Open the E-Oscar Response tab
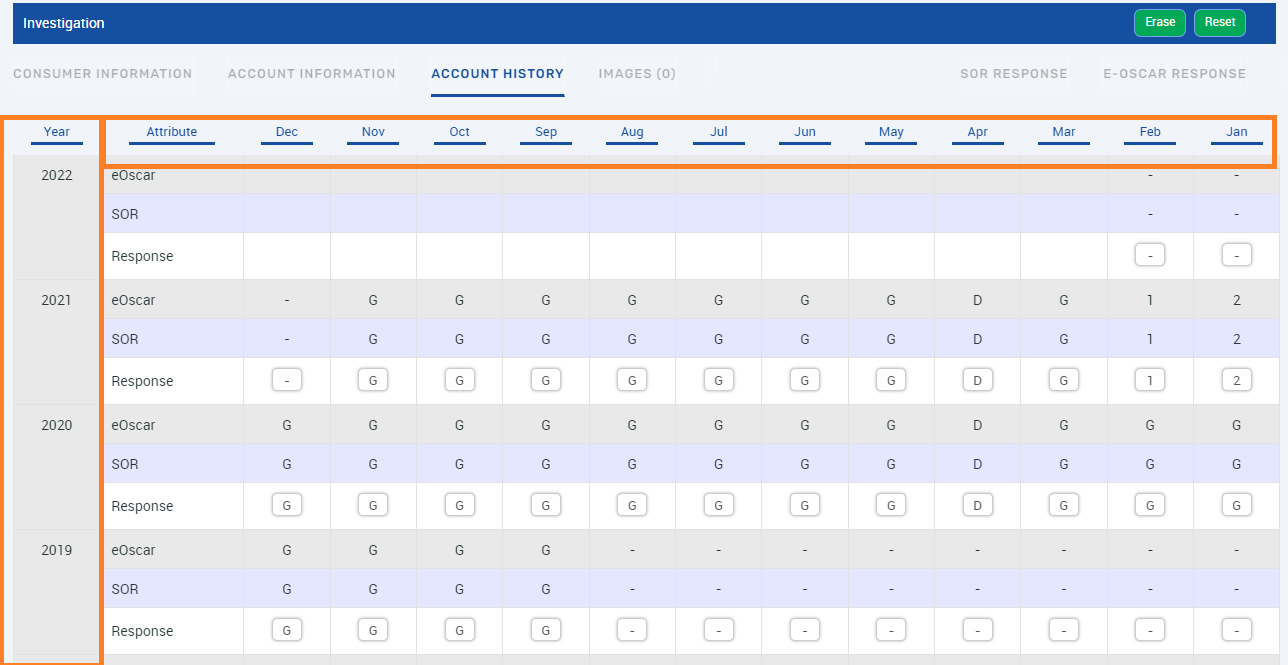The image size is (1288, 665). pos(1174,74)
